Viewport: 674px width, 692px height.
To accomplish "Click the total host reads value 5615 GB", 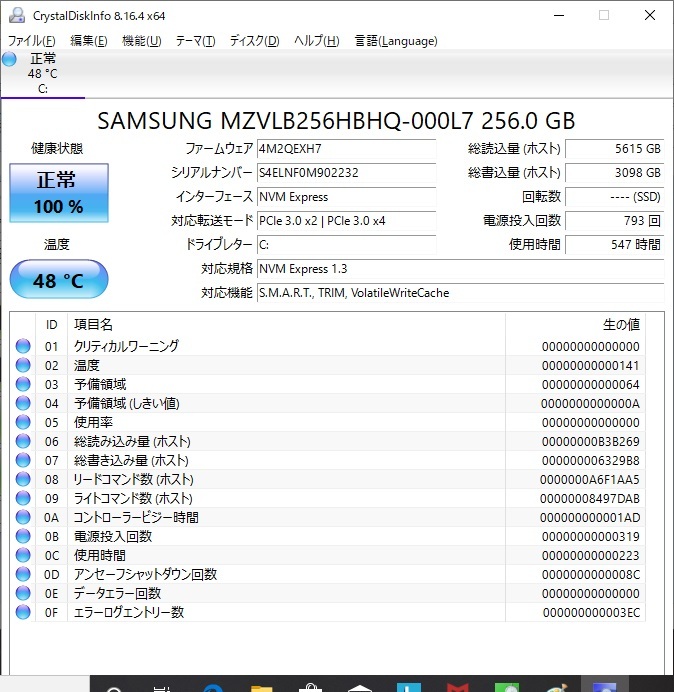I will (x=614, y=149).
